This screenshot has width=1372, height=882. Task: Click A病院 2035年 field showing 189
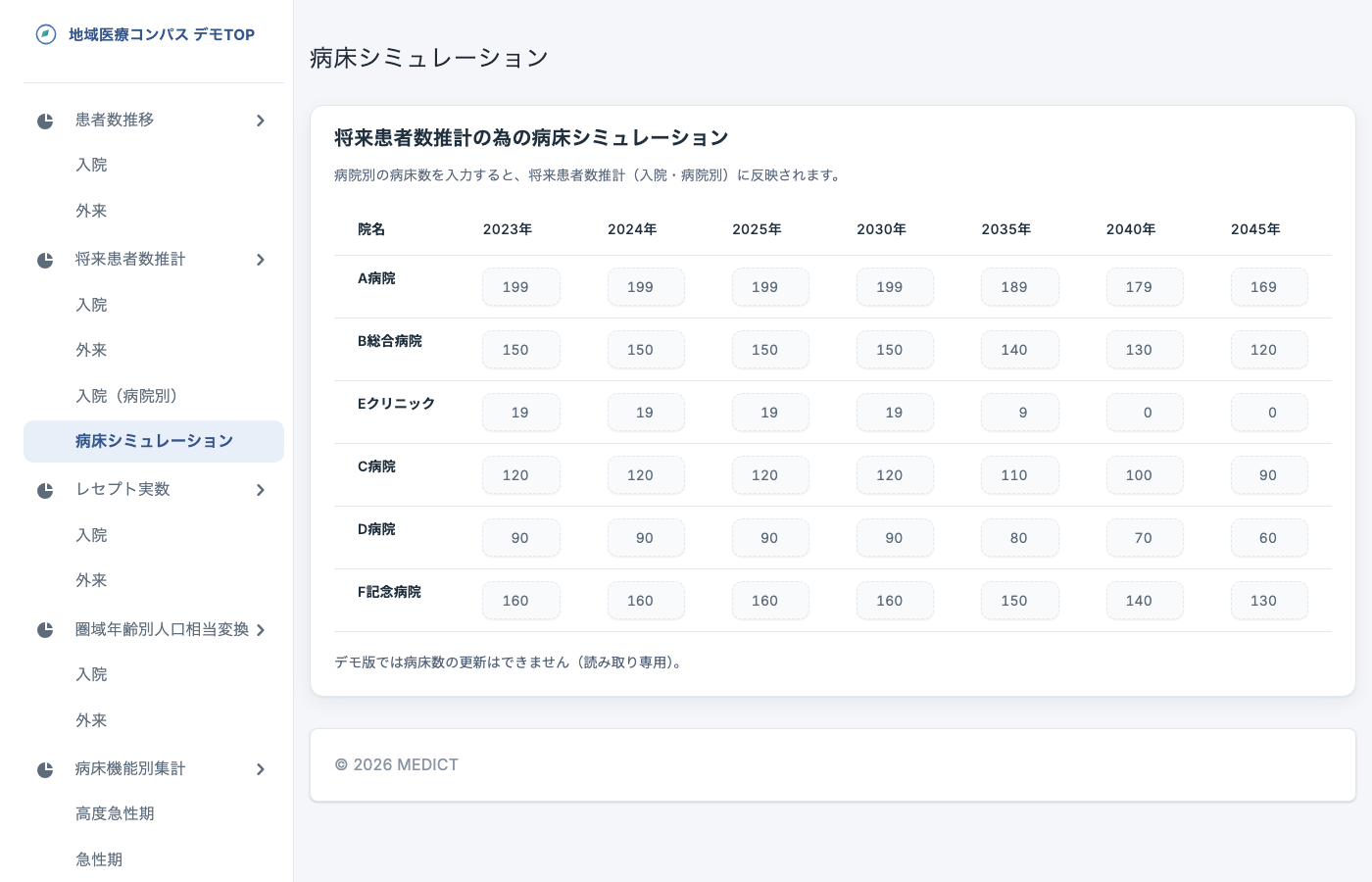(1020, 287)
